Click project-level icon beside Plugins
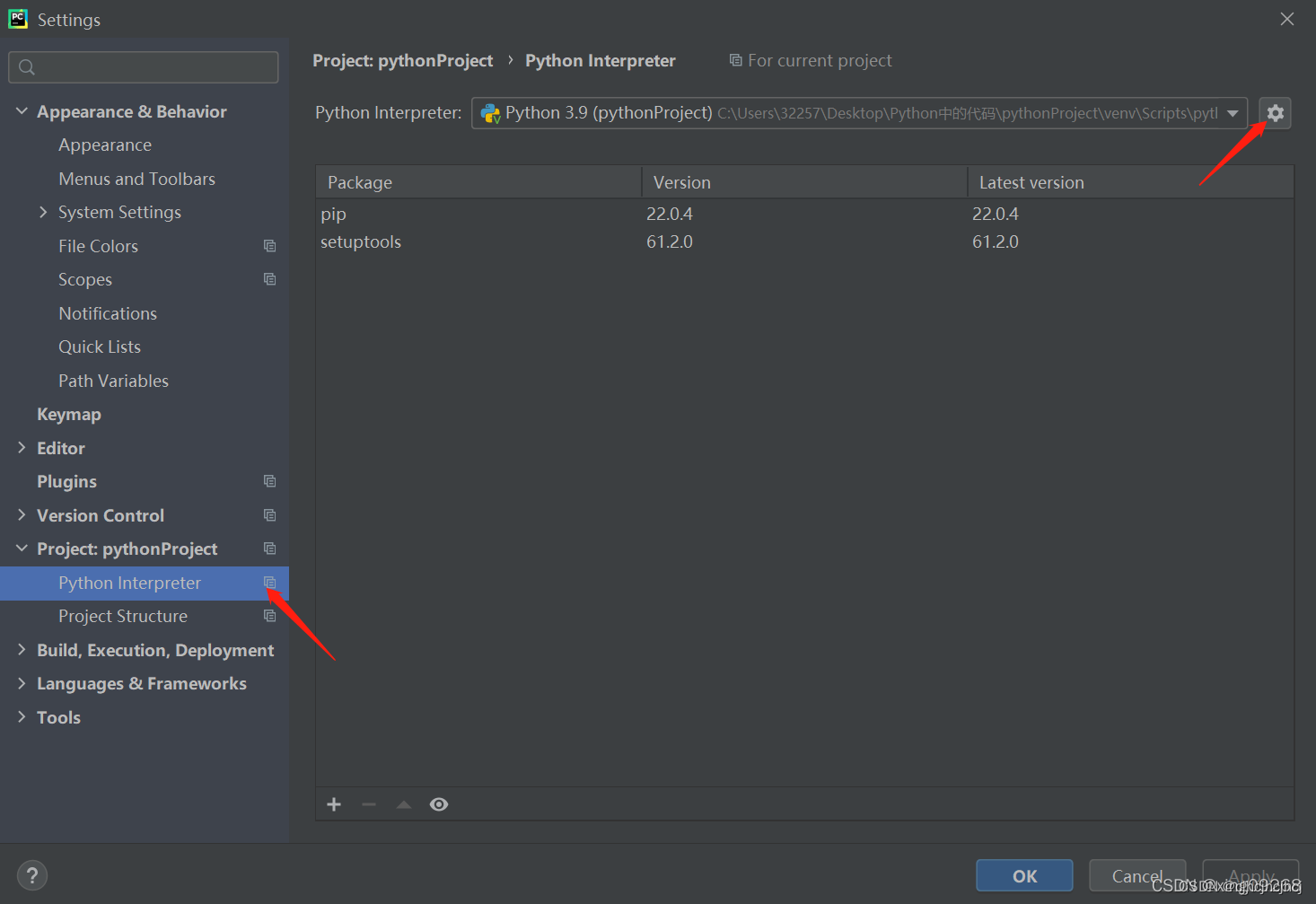Screen dimensions: 1316x904 [269, 481]
